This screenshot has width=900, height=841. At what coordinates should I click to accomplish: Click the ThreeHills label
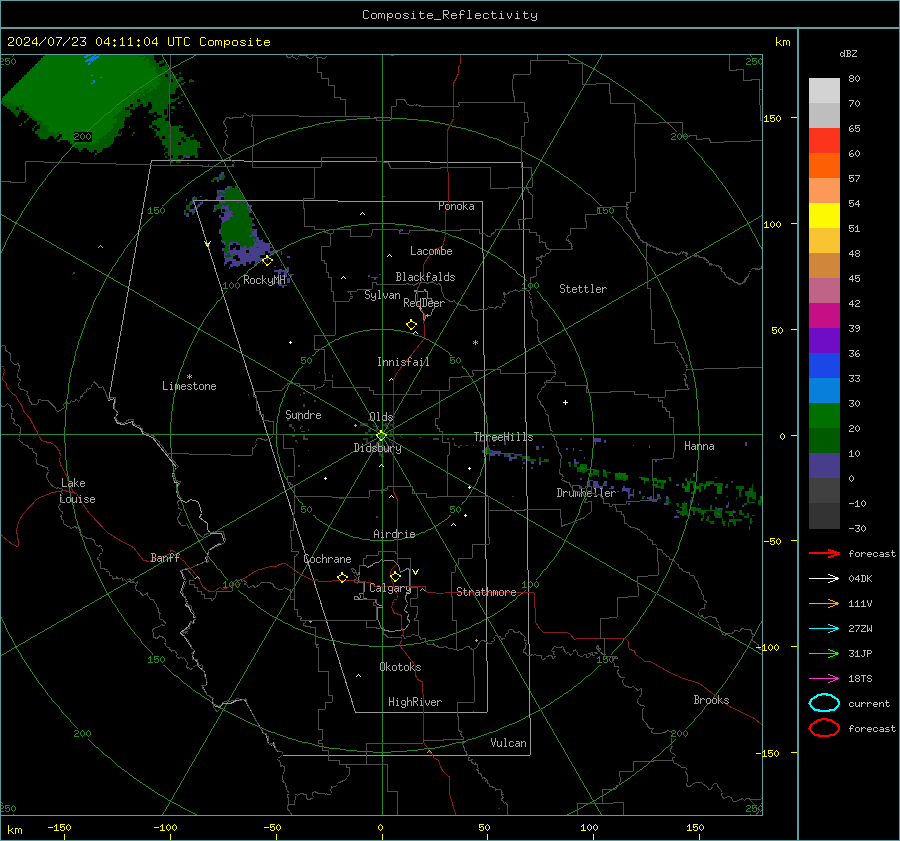[x=503, y=437]
